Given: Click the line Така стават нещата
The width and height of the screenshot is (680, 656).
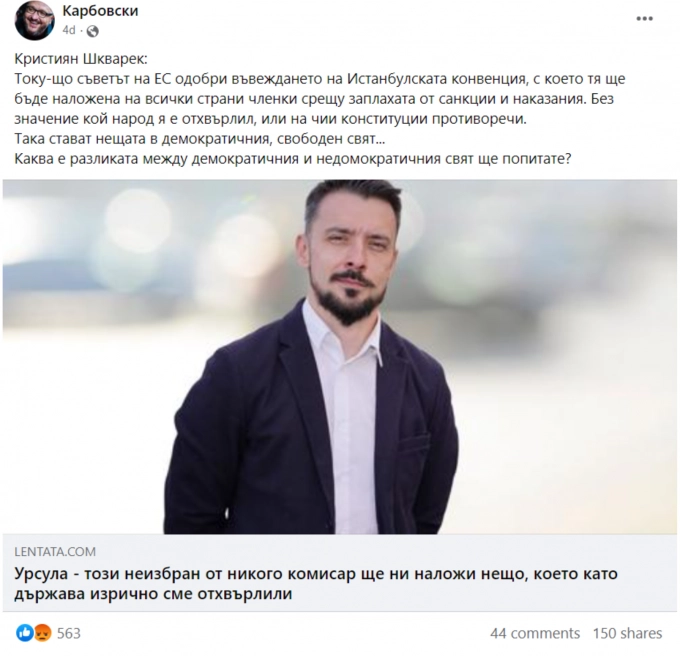Looking at the screenshot, I should (x=199, y=139).
